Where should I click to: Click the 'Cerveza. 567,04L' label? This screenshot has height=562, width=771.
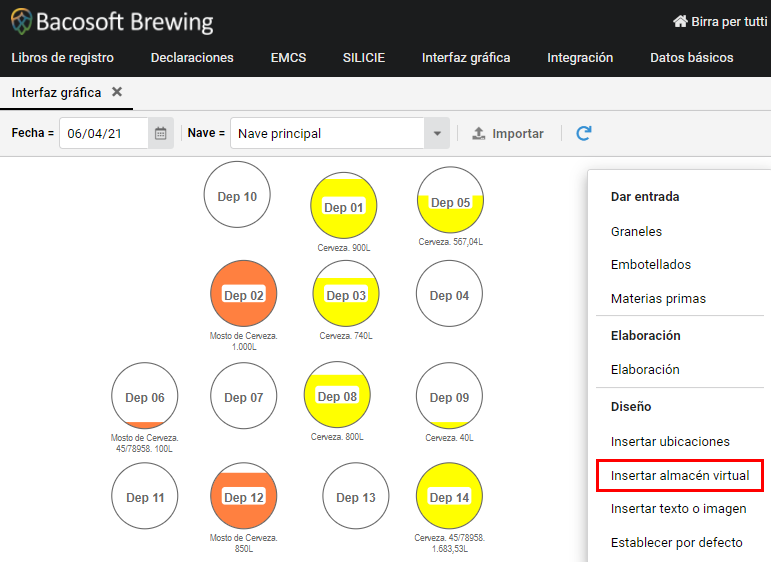[x=450, y=242]
